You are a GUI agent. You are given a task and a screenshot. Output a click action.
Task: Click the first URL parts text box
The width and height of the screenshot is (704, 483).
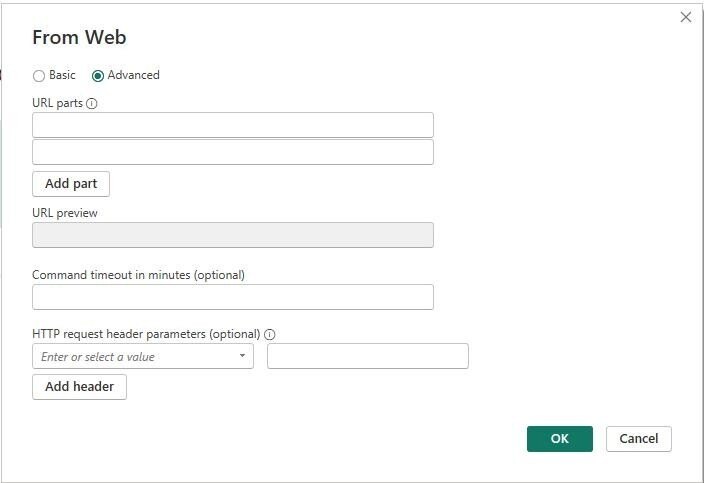coord(233,125)
